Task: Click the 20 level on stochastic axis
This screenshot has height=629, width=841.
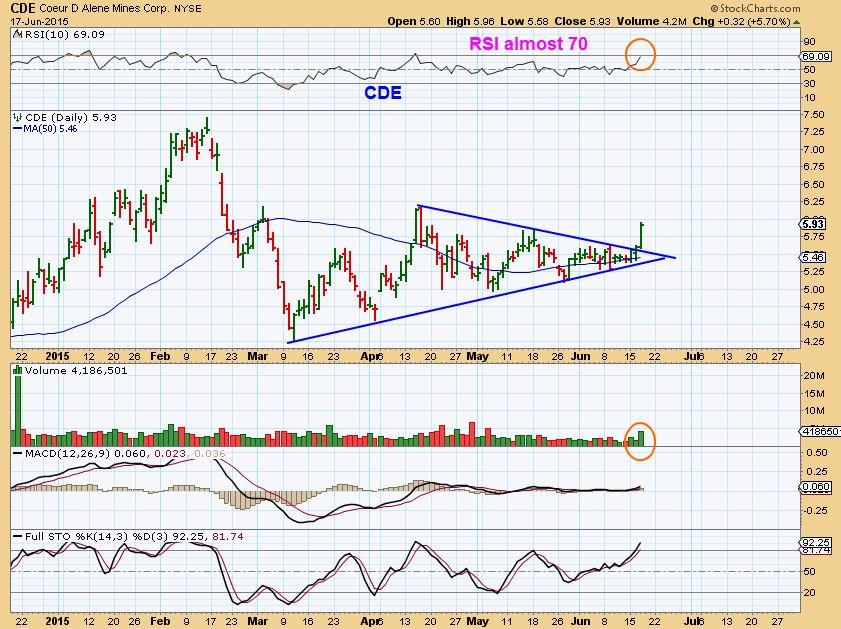Action: coord(809,593)
